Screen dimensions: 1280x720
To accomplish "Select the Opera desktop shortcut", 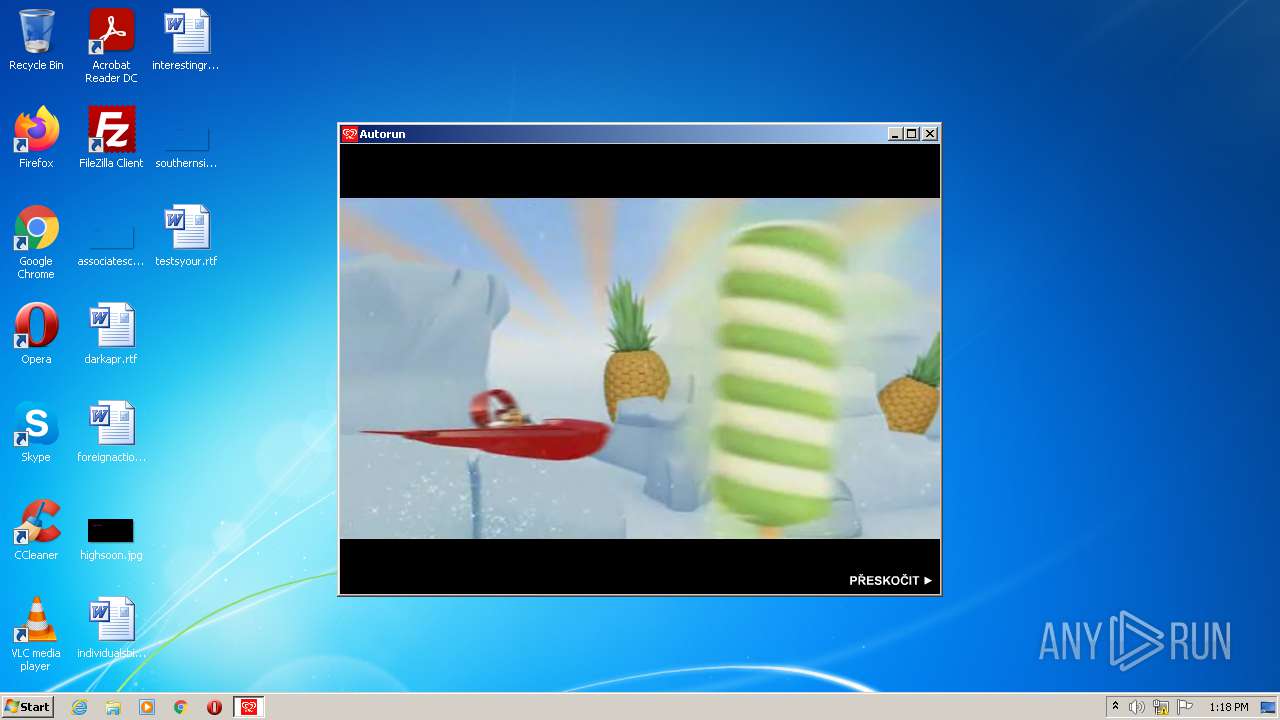I will point(36,334).
